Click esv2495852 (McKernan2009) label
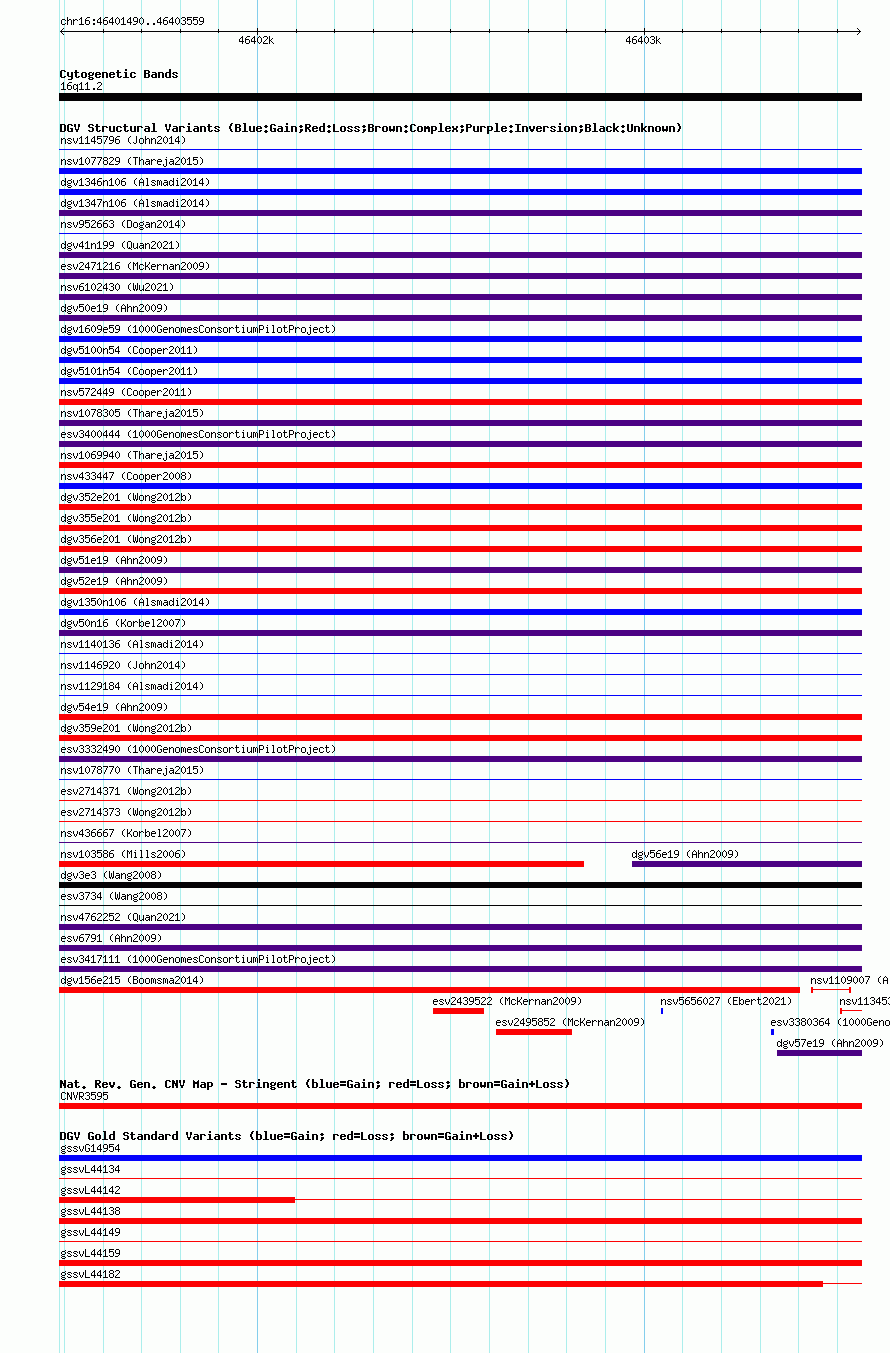This screenshot has width=890, height=1353. pyautogui.click(x=570, y=1022)
